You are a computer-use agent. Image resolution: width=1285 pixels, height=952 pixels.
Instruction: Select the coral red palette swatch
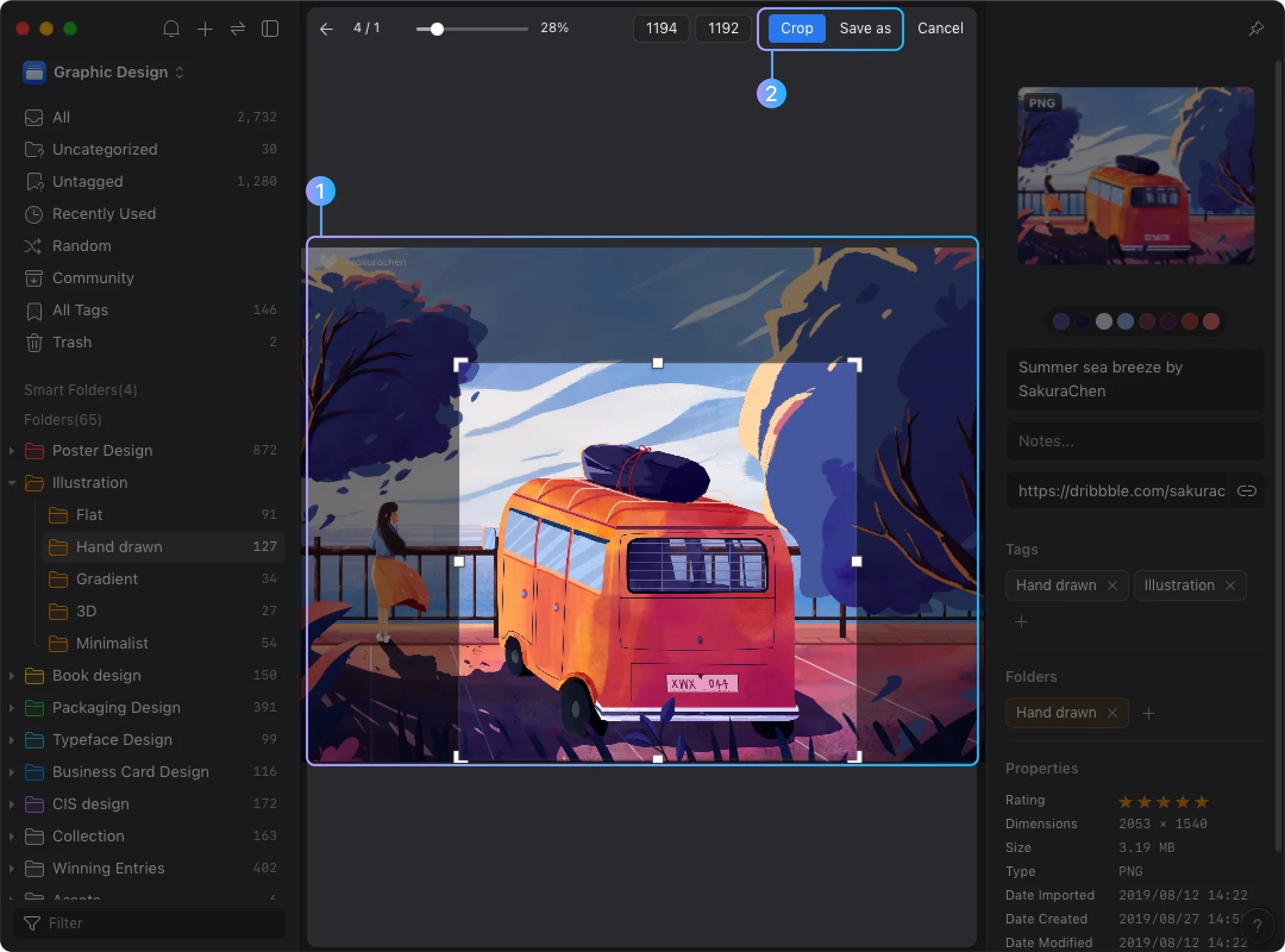[x=1211, y=321]
